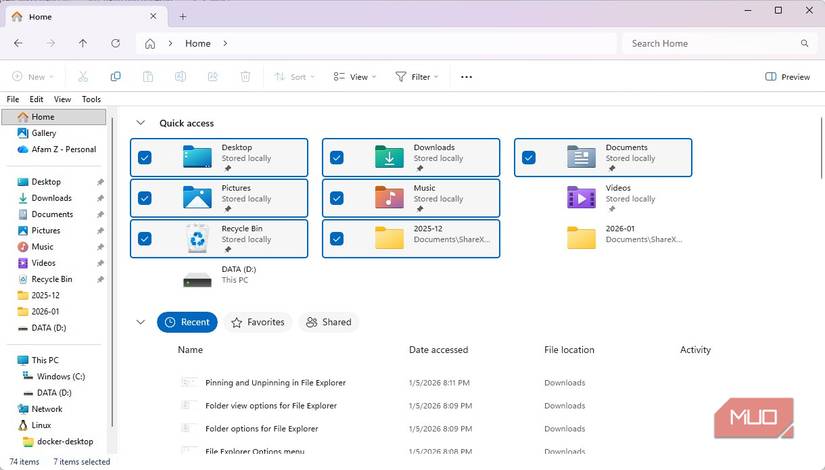Viewport: 825px width, 470px height.
Task: Click the Back navigation arrow
Action: click(x=18, y=43)
